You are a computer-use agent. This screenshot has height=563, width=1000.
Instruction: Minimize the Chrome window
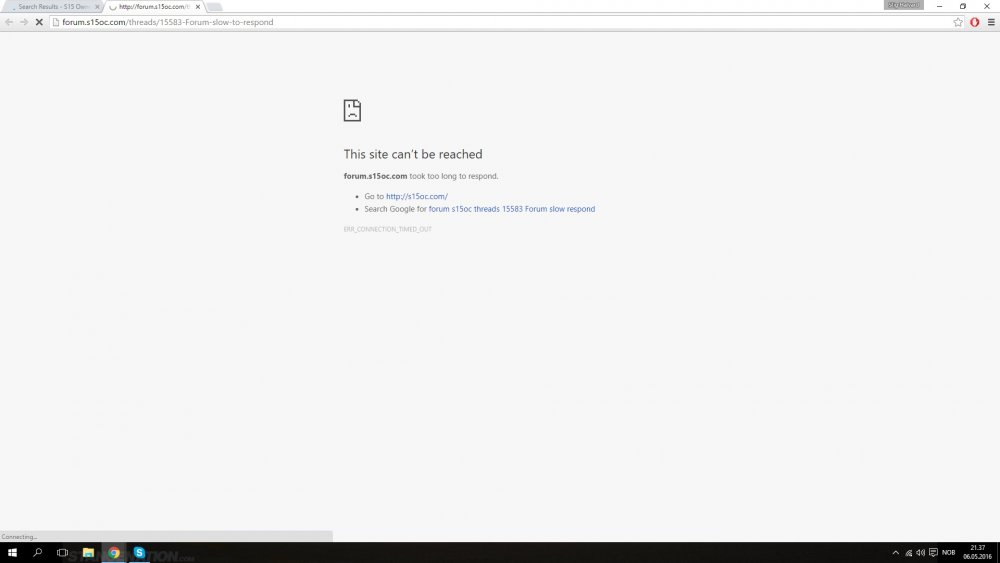(939, 6)
